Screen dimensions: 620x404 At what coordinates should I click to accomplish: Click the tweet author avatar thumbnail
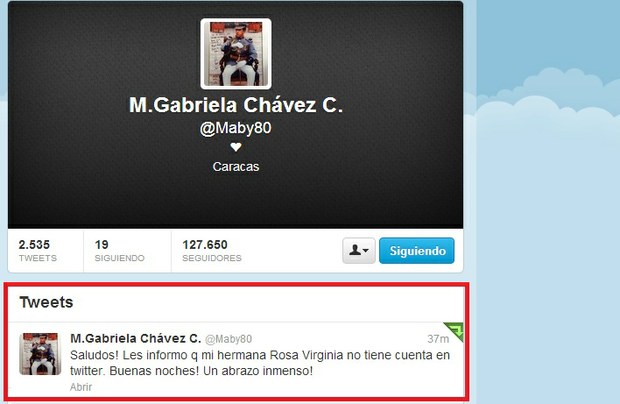(x=40, y=354)
